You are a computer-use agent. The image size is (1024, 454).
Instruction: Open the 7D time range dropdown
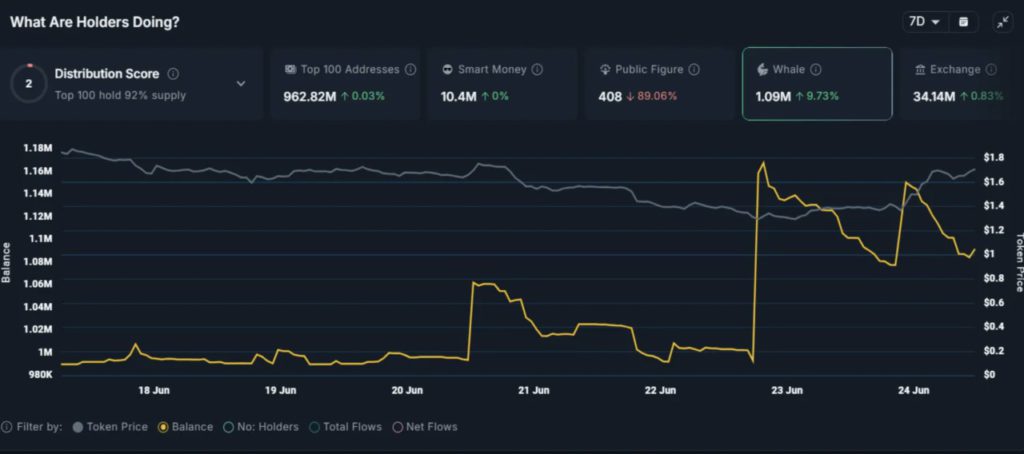(923, 21)
